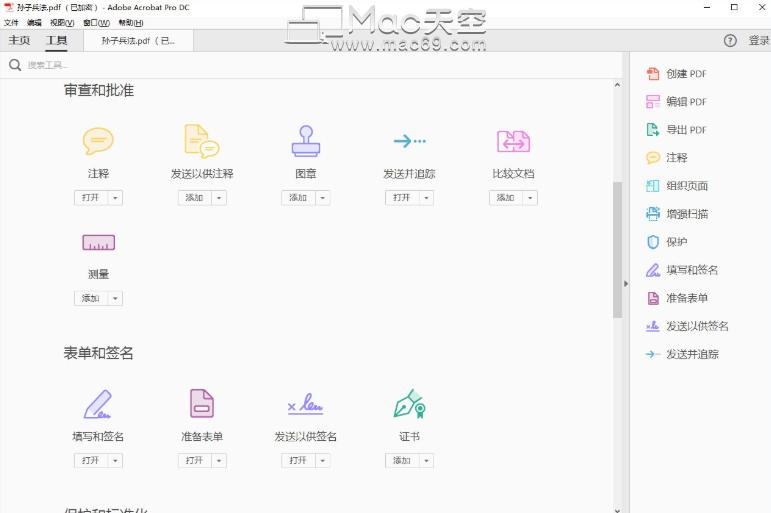Screen dimensions: 771x513
Task: Expand dropdown arrow under 准备表单 tool
Action: click(x=219, y=461)
